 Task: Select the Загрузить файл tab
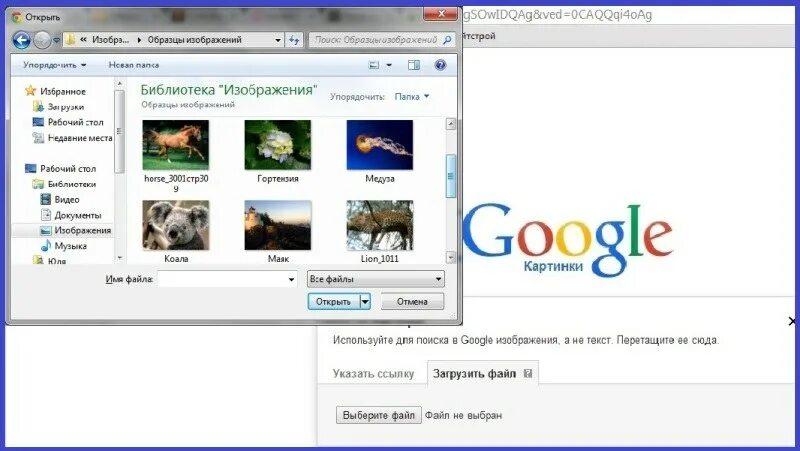(482, 374)
